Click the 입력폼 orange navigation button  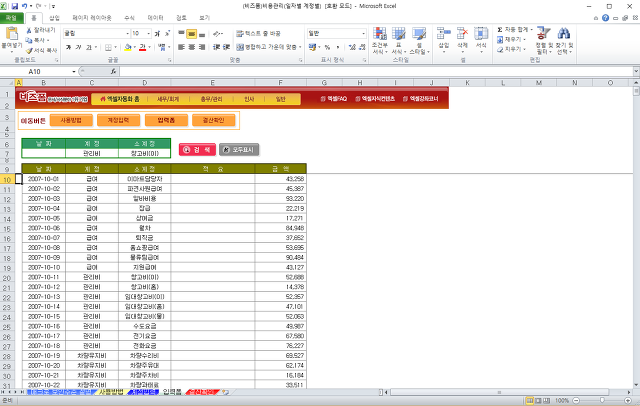(x=166, y=120)
